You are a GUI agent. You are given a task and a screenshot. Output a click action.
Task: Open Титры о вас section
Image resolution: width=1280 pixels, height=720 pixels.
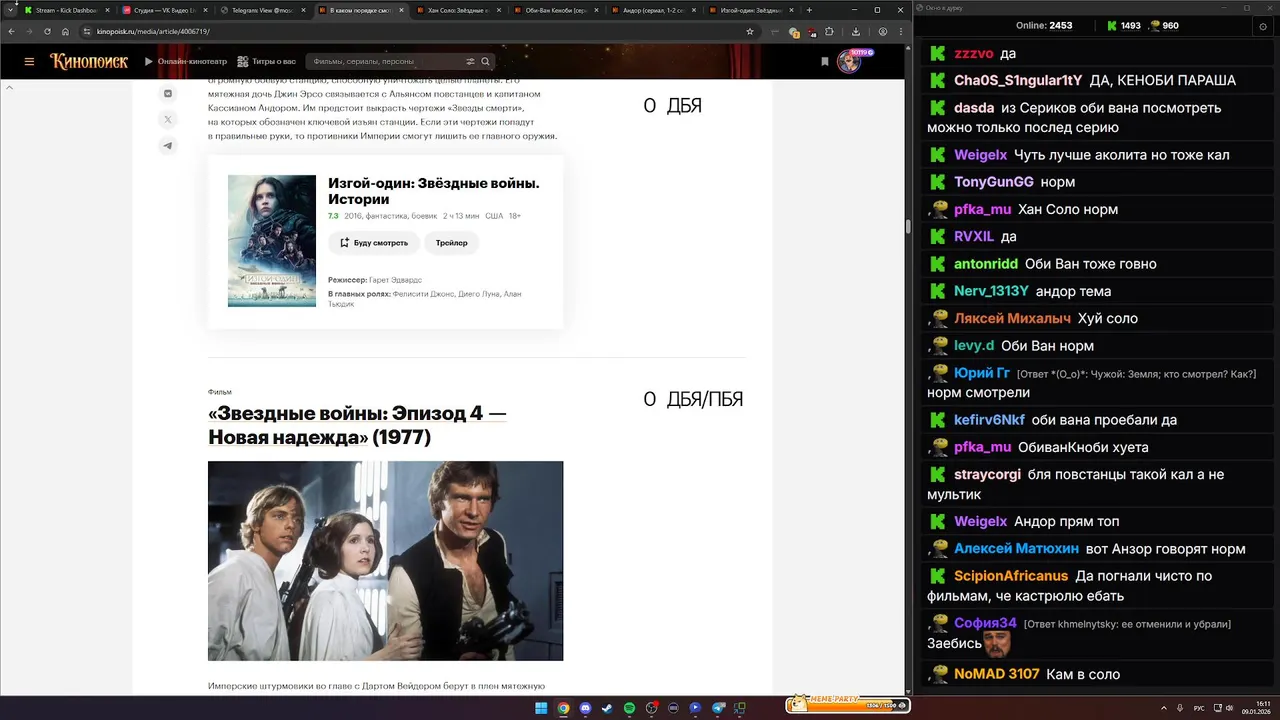point(267,62)
